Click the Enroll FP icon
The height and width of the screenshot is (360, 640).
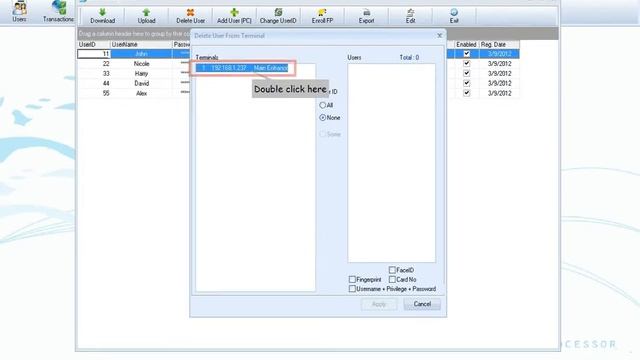coord(322,13)
